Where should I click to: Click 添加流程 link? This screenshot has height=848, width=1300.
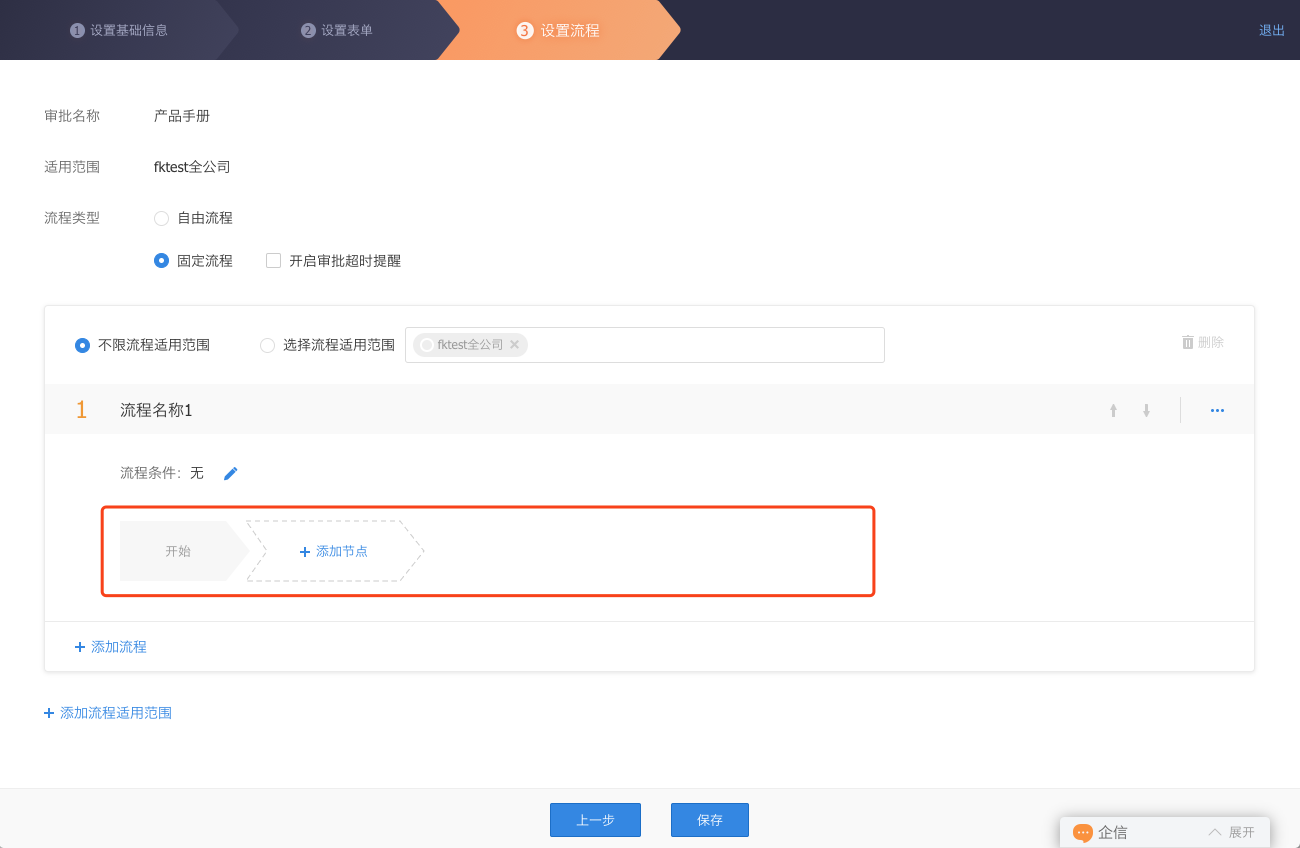110,647
